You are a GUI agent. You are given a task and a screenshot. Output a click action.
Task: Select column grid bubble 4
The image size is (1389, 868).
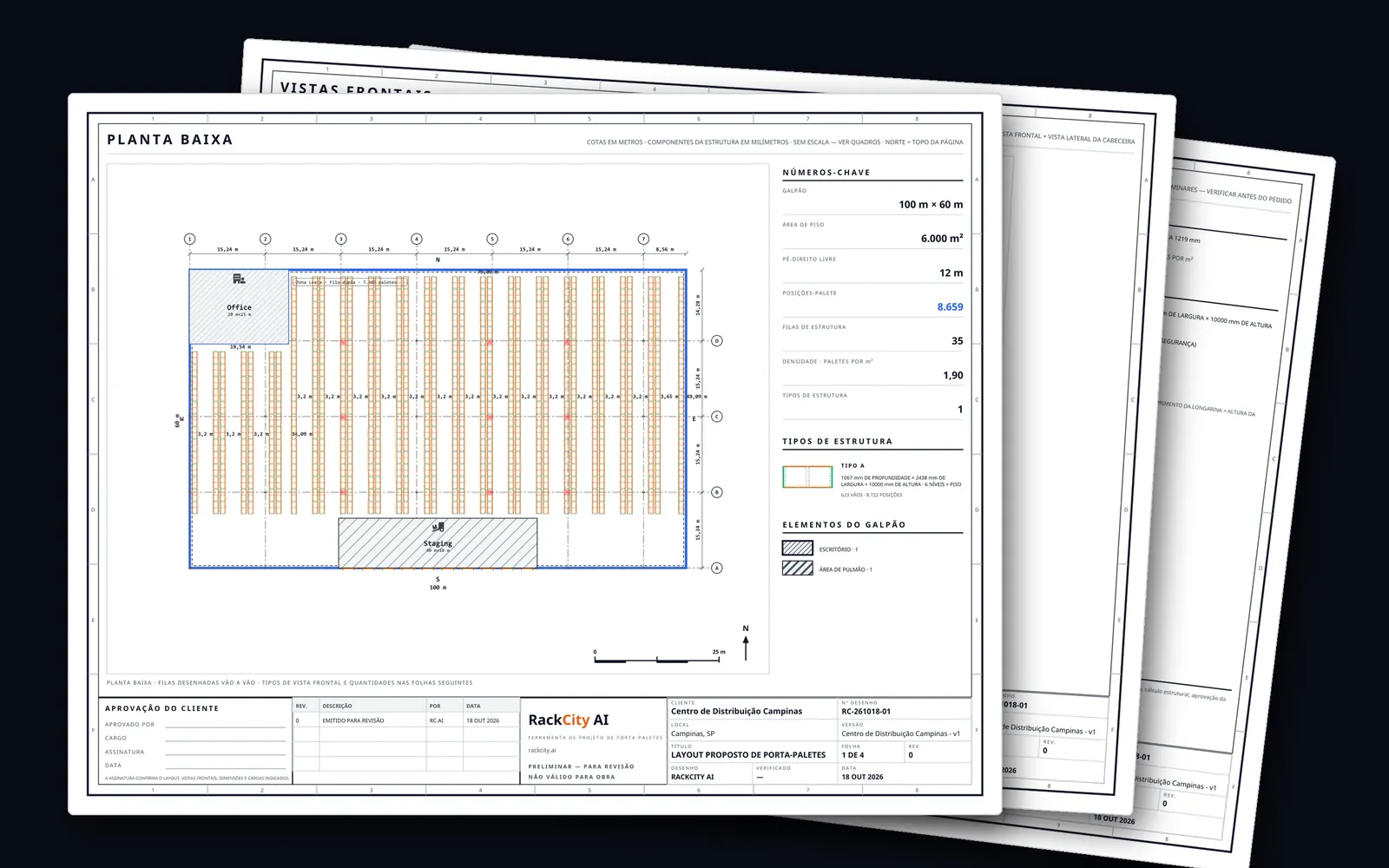(417, 239)
